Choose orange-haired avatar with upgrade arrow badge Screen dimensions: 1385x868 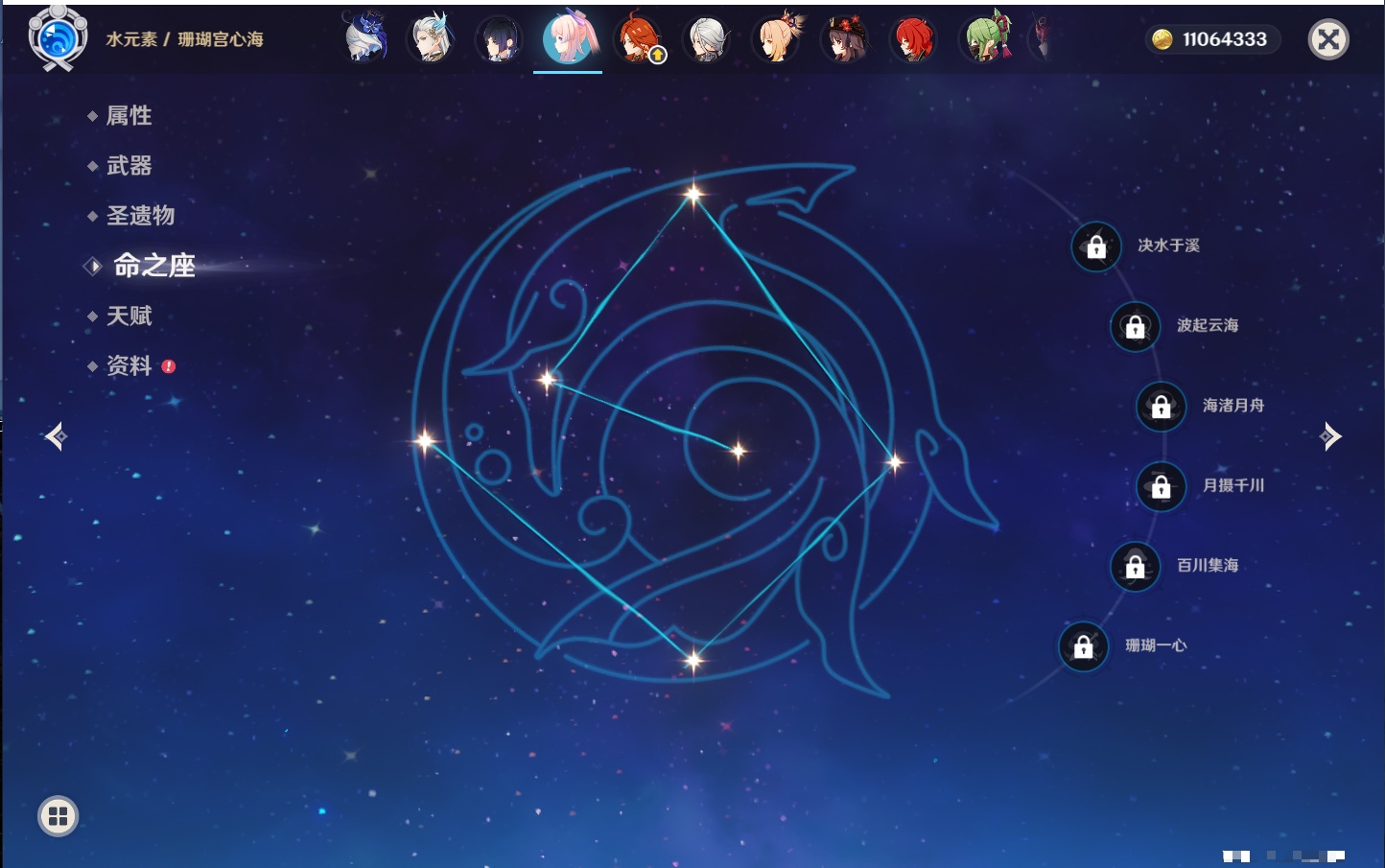pos(638,40)
